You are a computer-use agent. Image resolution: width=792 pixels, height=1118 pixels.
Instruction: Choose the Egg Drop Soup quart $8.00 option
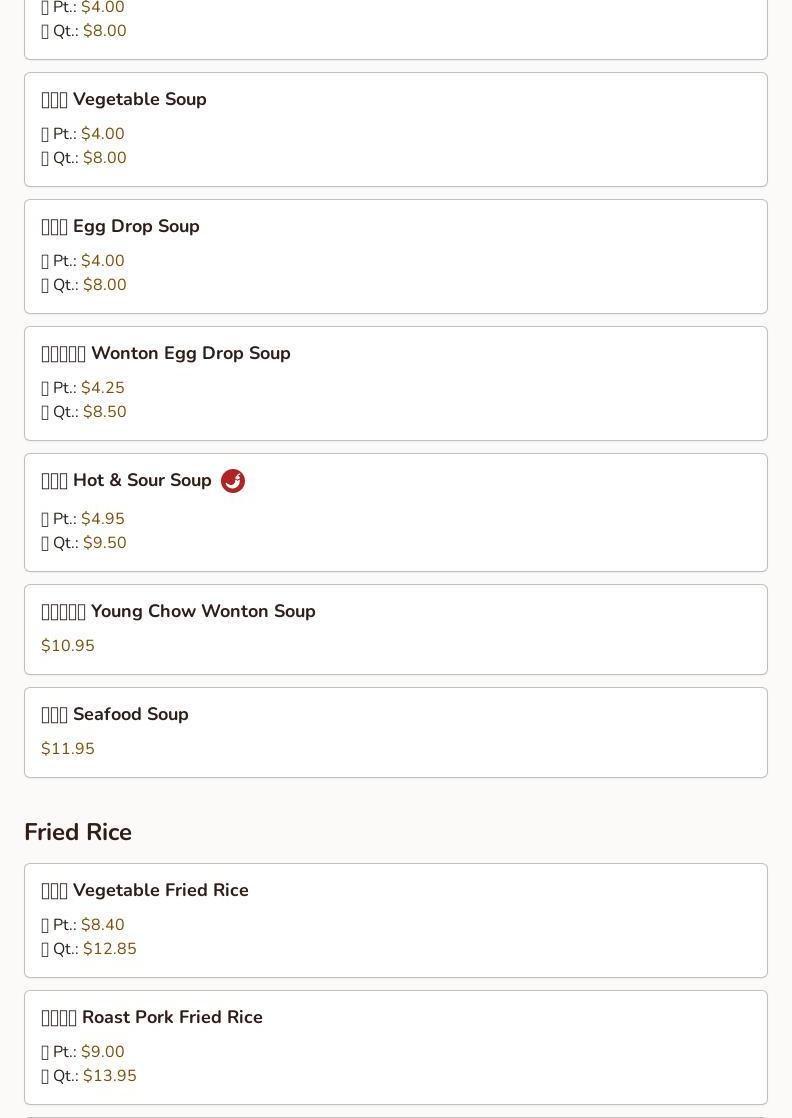104,285
